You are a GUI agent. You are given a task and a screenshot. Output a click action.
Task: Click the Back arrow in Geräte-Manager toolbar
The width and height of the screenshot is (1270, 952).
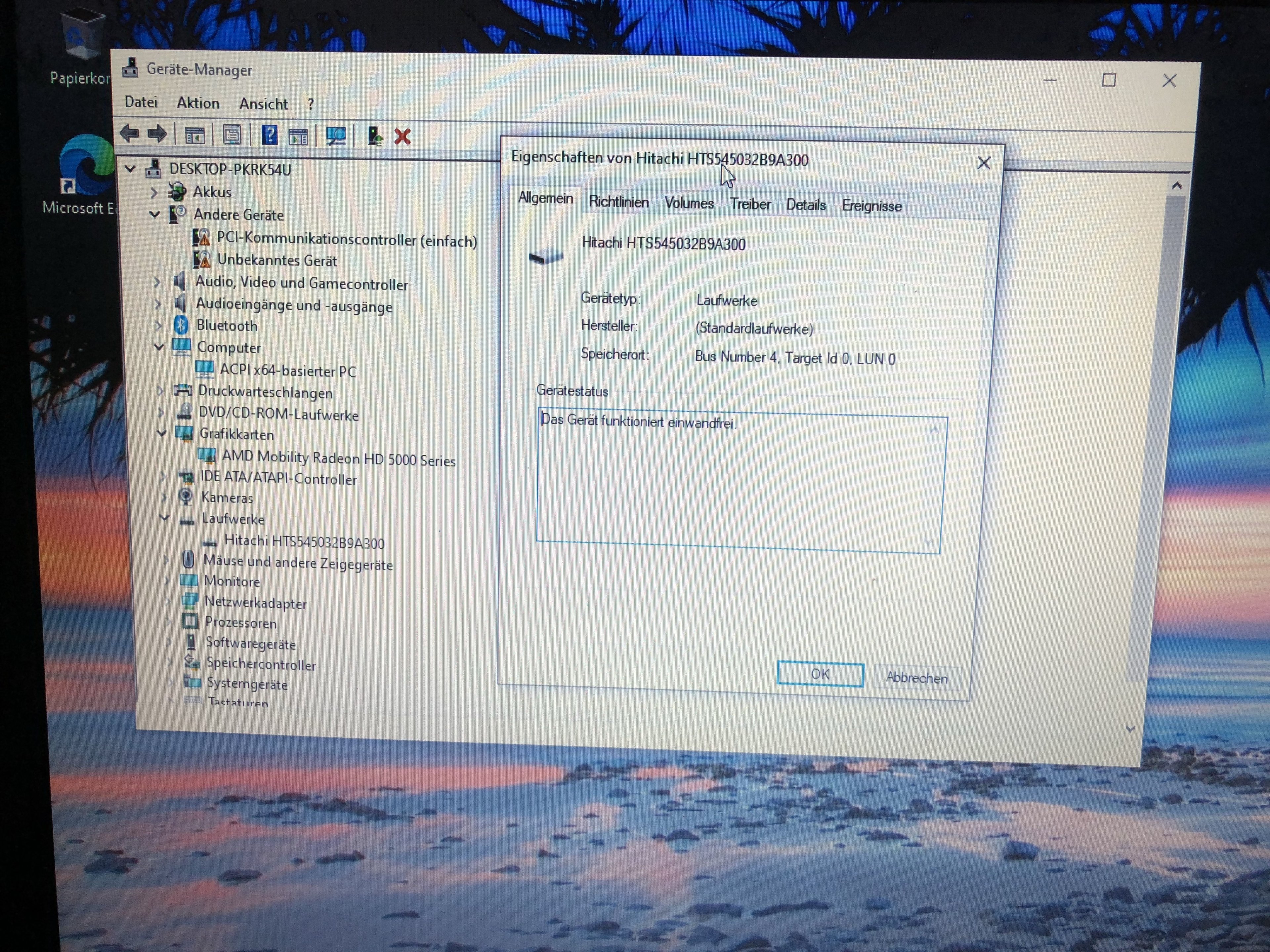point(130,134)
